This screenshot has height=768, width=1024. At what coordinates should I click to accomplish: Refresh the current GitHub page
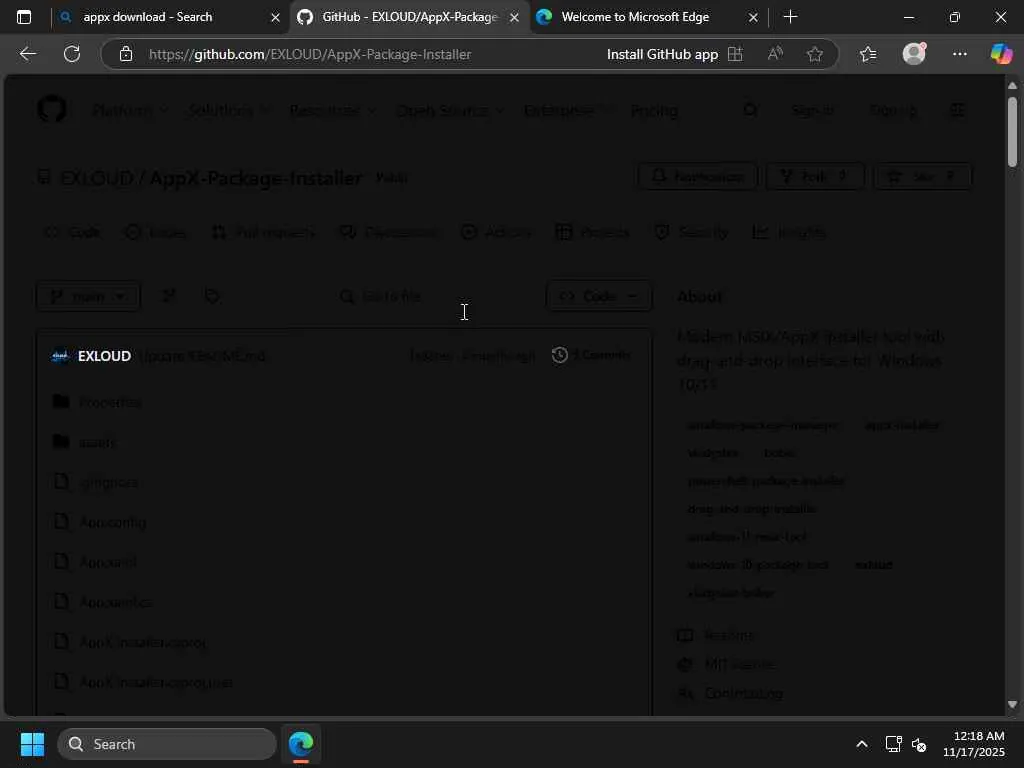72,54
